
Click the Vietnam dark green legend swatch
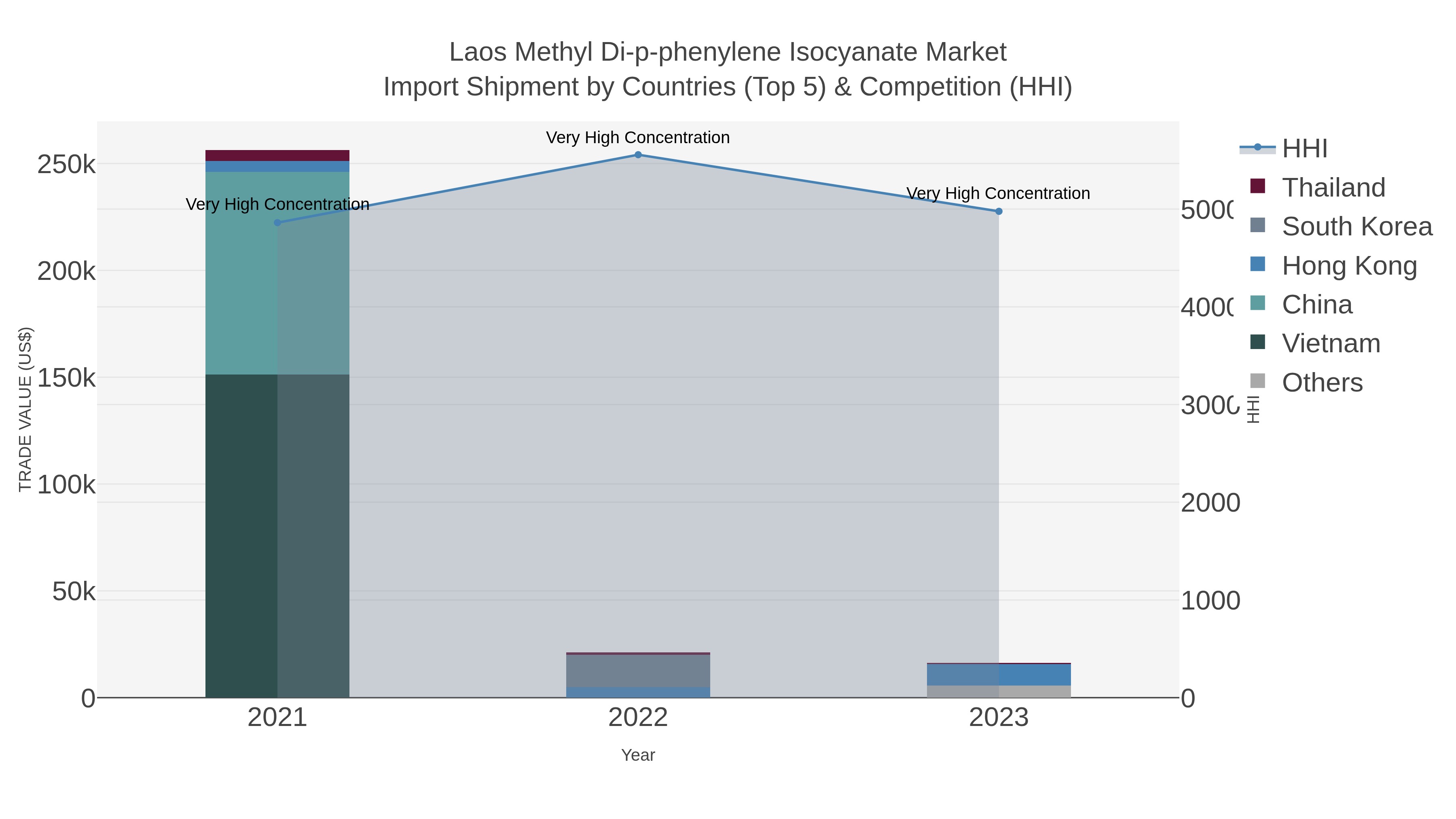click(x=1257, y=342)
